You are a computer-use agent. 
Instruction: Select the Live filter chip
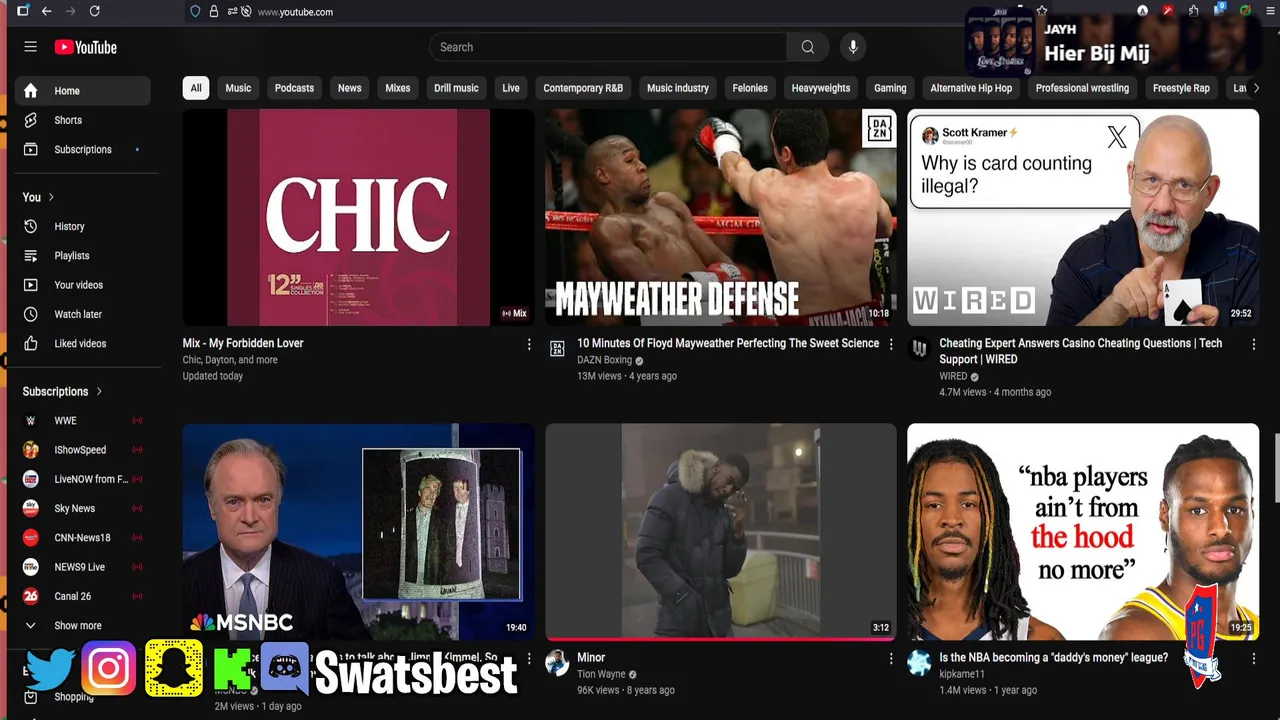click(511, 88)
